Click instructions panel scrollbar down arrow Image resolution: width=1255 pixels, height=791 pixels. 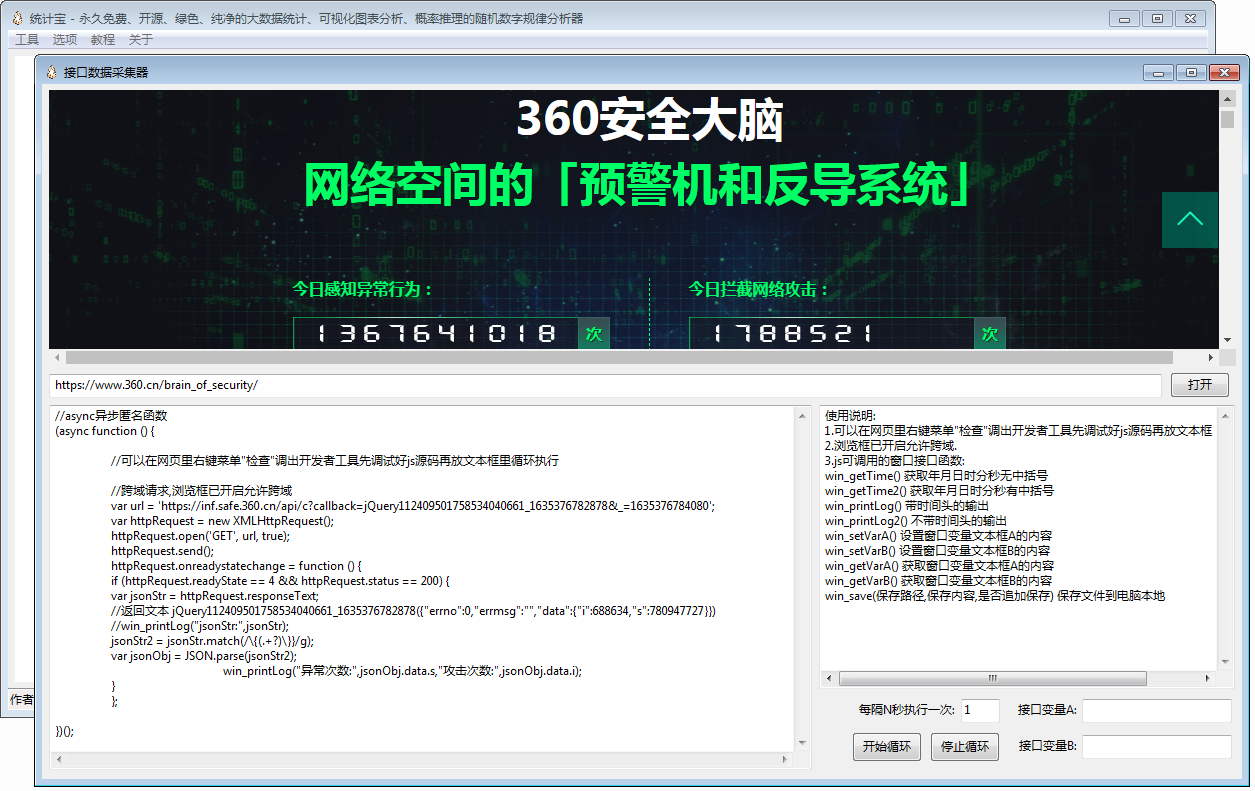1226,662
